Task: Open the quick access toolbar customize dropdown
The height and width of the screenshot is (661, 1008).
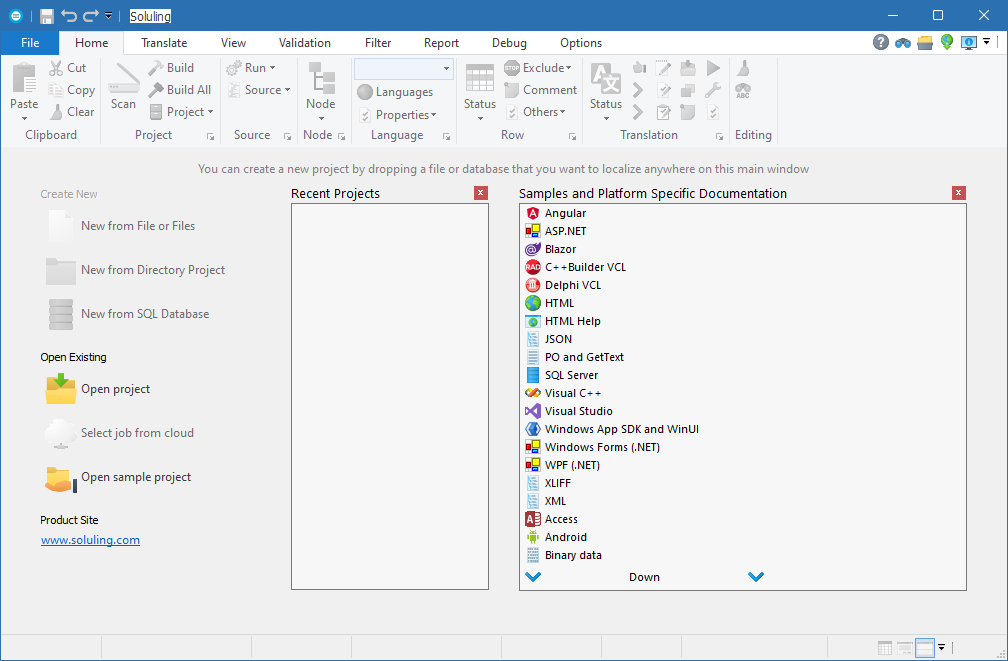Action: pyautogui.click(x=108, y=16)
